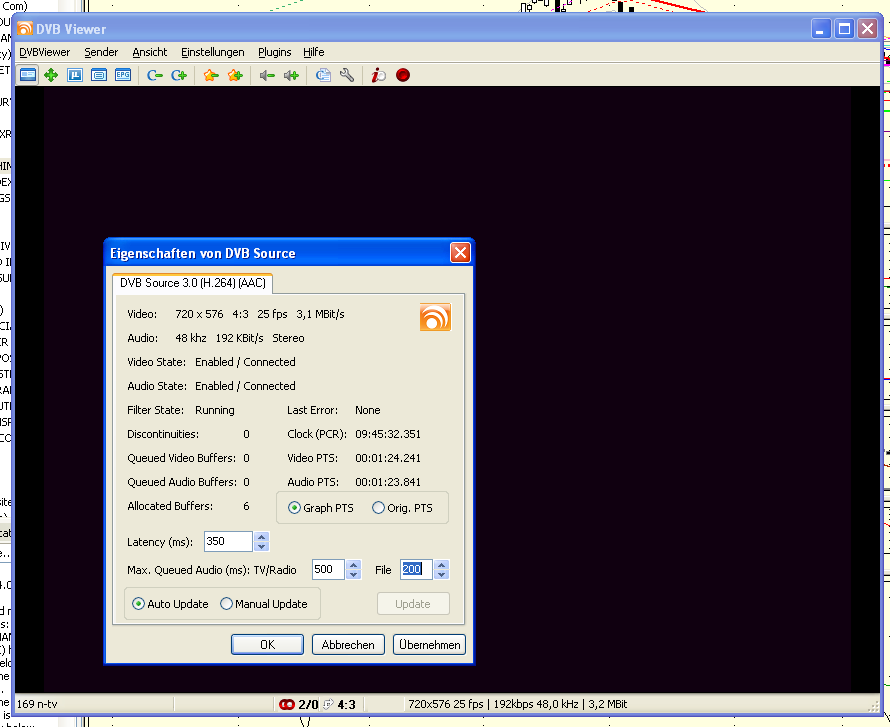Click the Abbrechen button
890x727 pixels.
click(x=348, y=645)
